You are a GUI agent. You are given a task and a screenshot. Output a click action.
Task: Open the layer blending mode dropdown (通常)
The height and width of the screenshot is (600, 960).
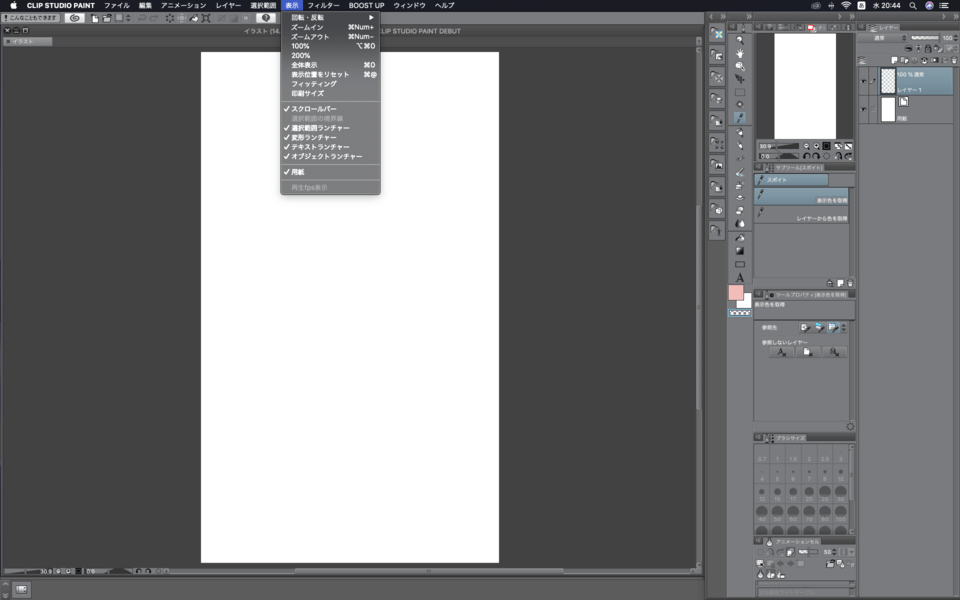pyautogui.click(x=882, y=38)
